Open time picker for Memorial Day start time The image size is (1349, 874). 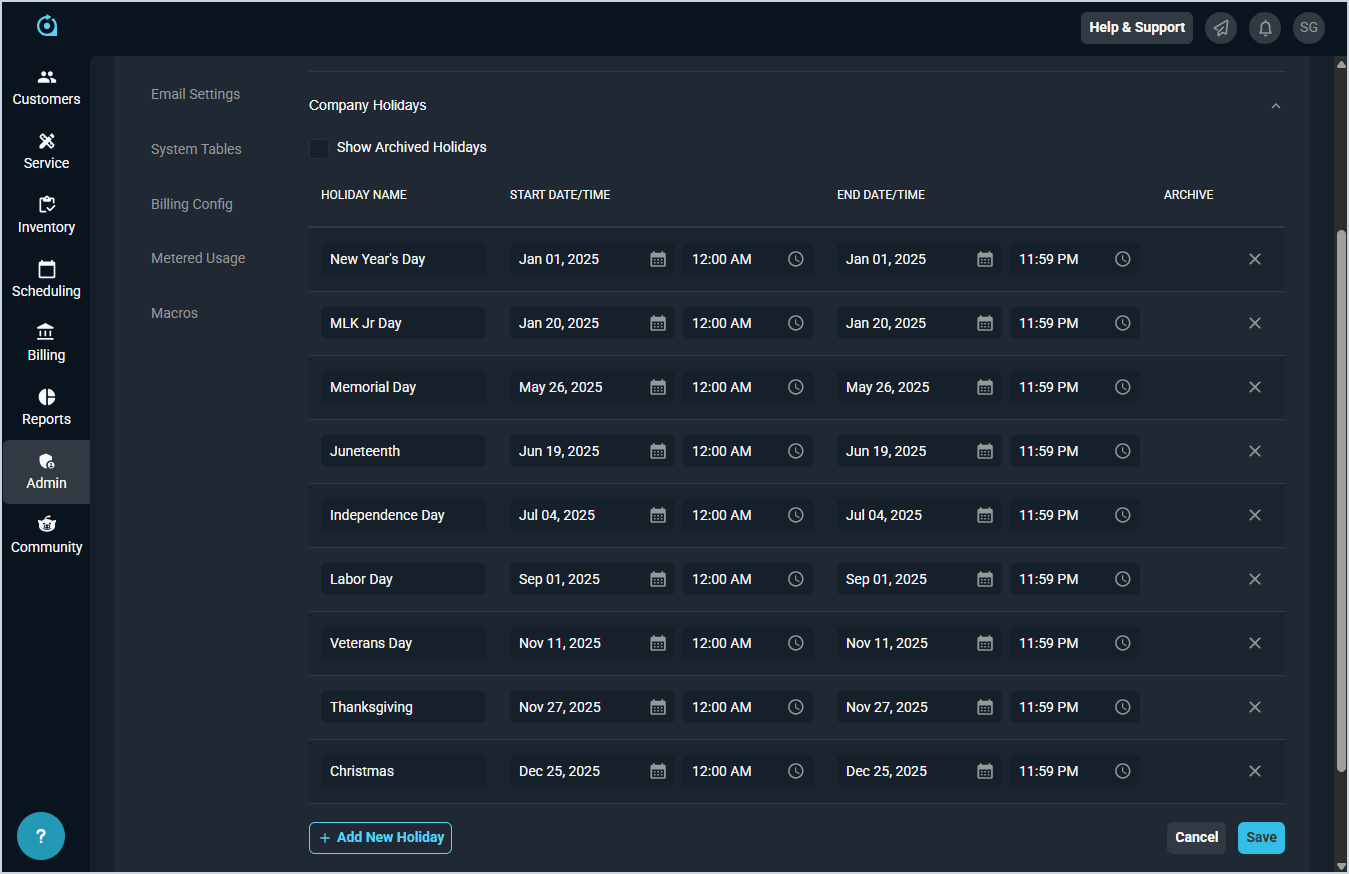[x=796, y=387]
